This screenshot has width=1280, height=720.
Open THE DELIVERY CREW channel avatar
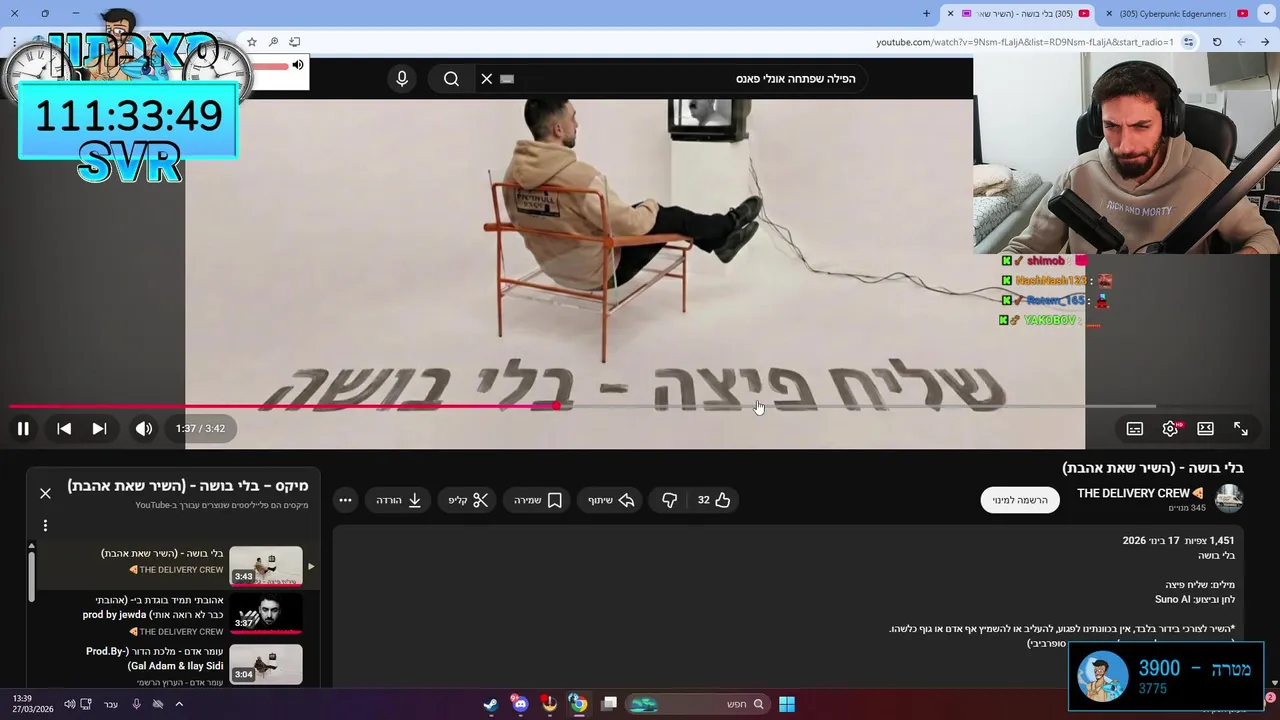[1229, 499]
